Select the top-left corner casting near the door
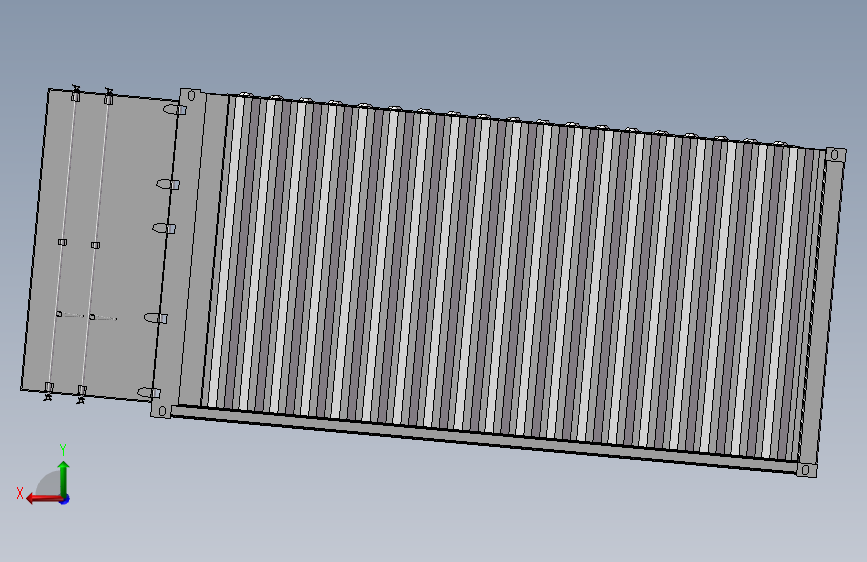The image size is (867, 562). pos(190,96)
